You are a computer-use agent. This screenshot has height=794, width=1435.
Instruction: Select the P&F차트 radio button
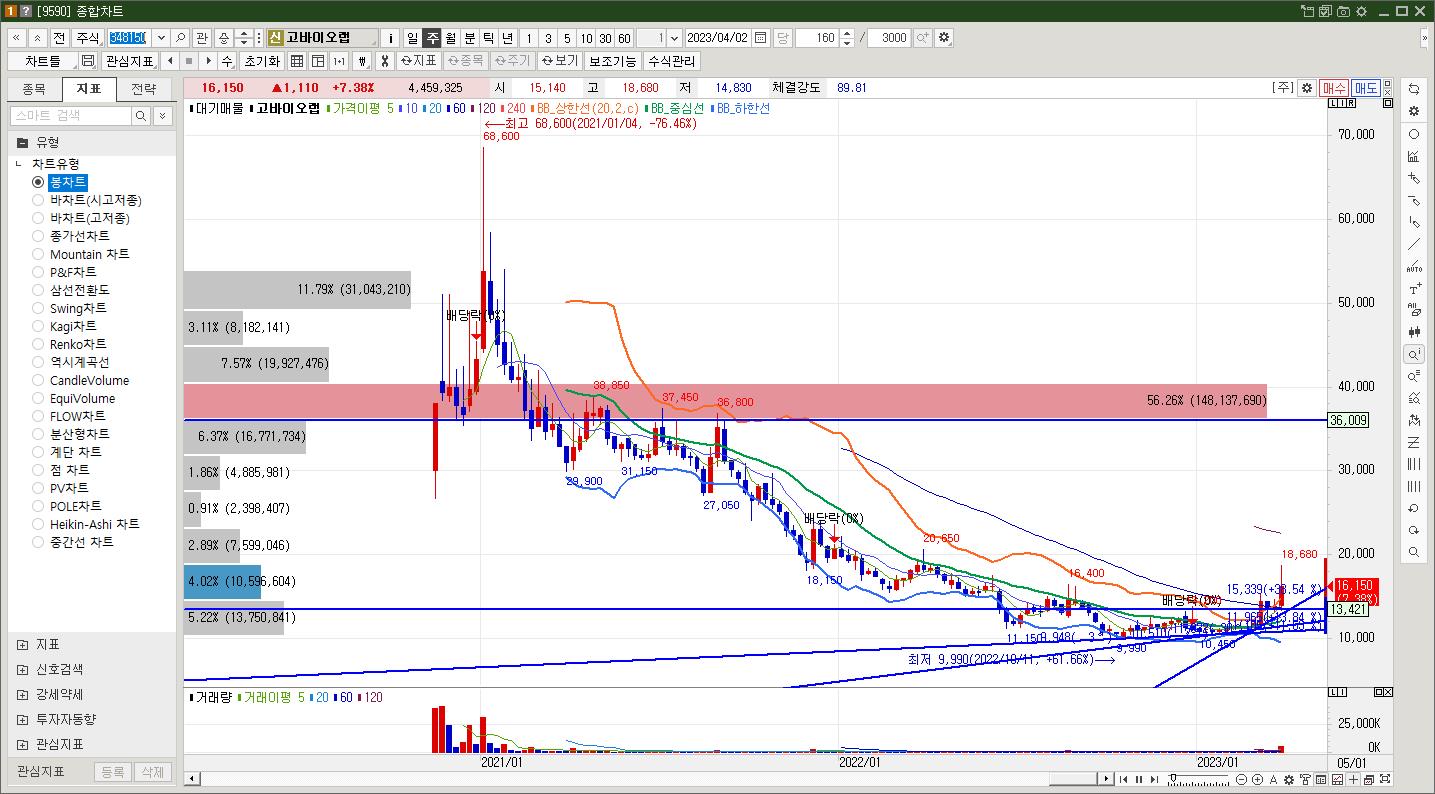(x=38, y=272)
